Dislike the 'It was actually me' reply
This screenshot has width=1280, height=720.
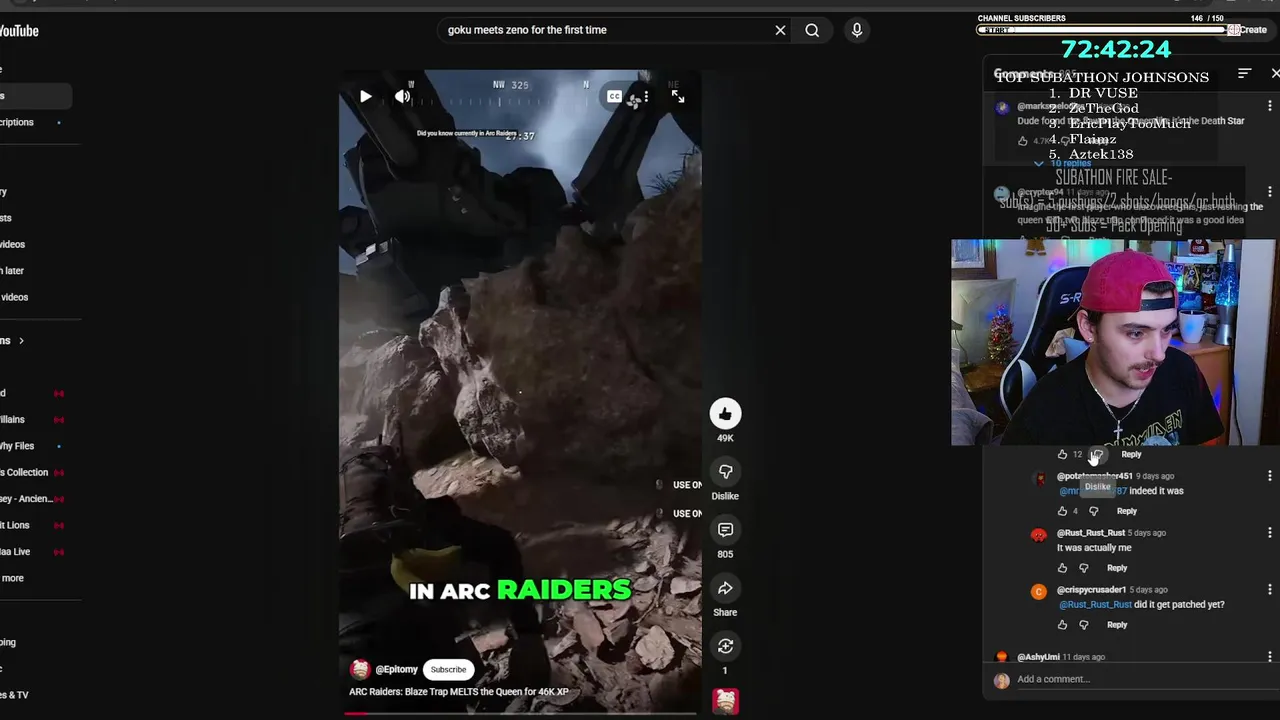(1084, 568)
